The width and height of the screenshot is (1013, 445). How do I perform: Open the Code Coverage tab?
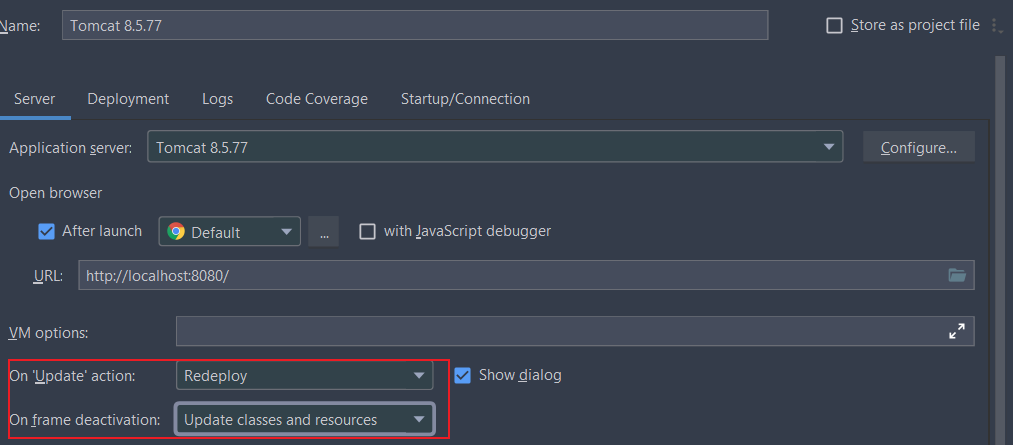(317, 99)
